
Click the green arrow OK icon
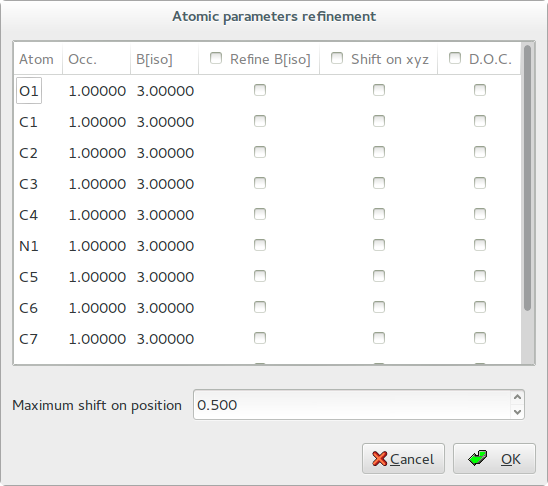477,458
